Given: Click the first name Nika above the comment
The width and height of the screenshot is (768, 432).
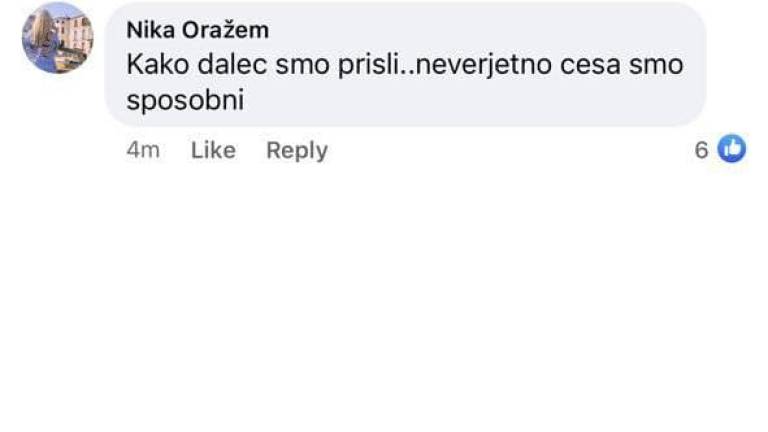Looking at the screenshot, I should point(149,30).
